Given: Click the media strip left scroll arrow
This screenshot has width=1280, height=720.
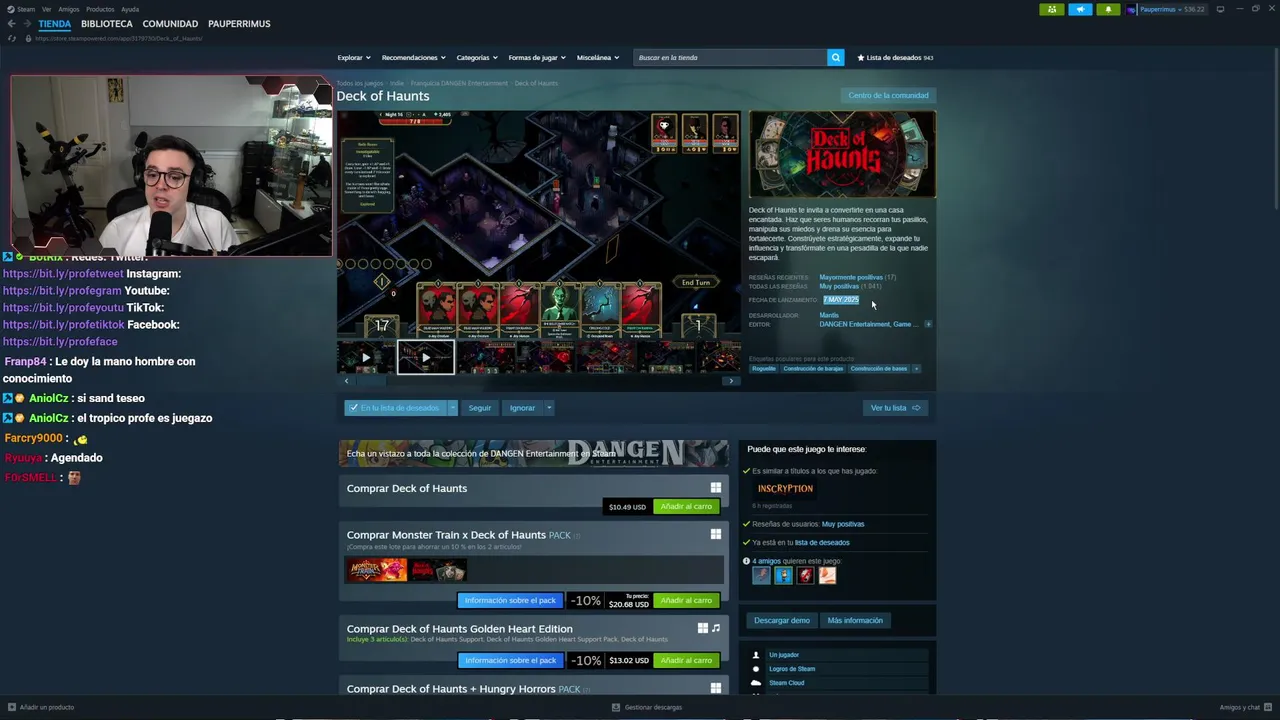Looking at the screenshot, I should [x=346, y=381].
